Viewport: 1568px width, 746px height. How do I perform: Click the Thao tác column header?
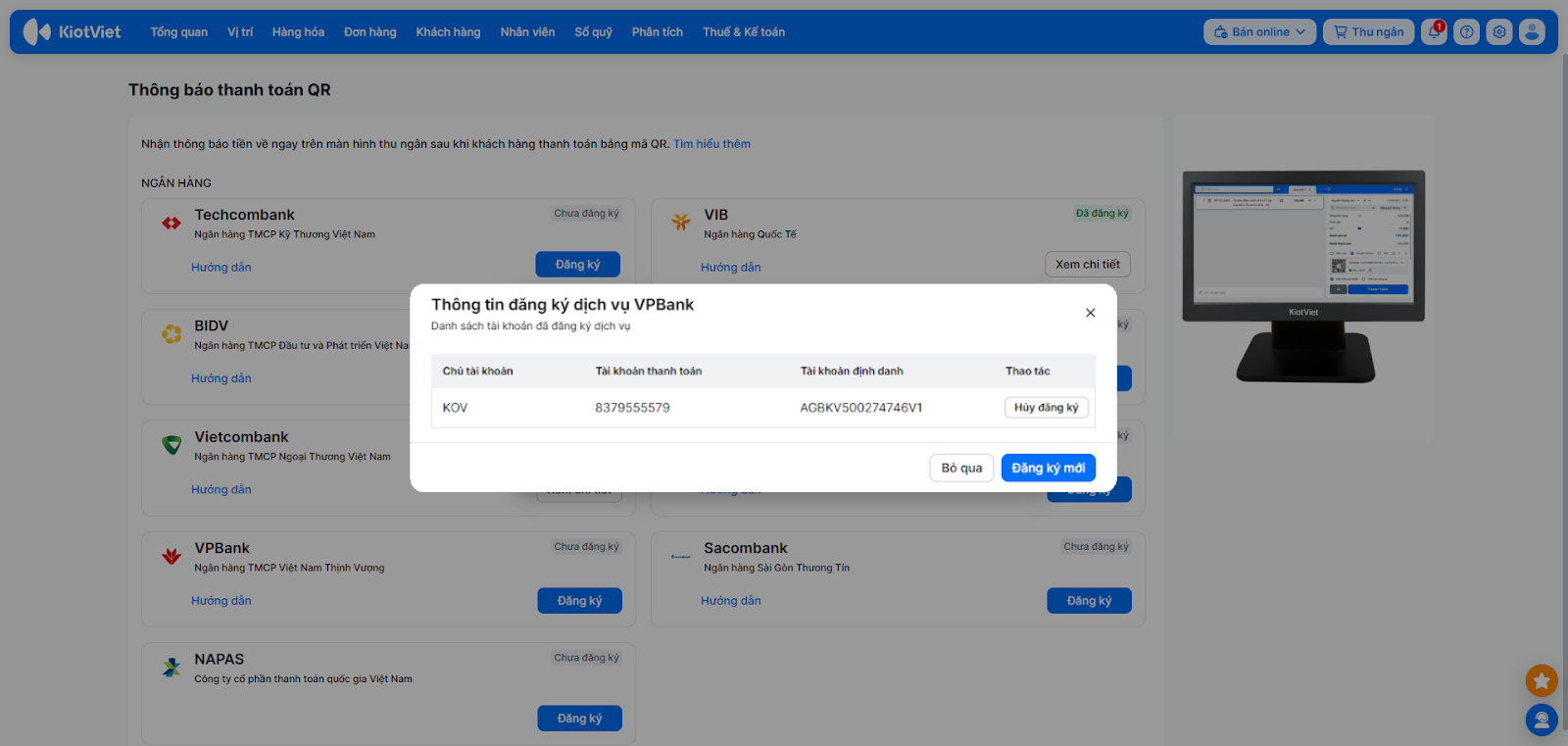1028,372
